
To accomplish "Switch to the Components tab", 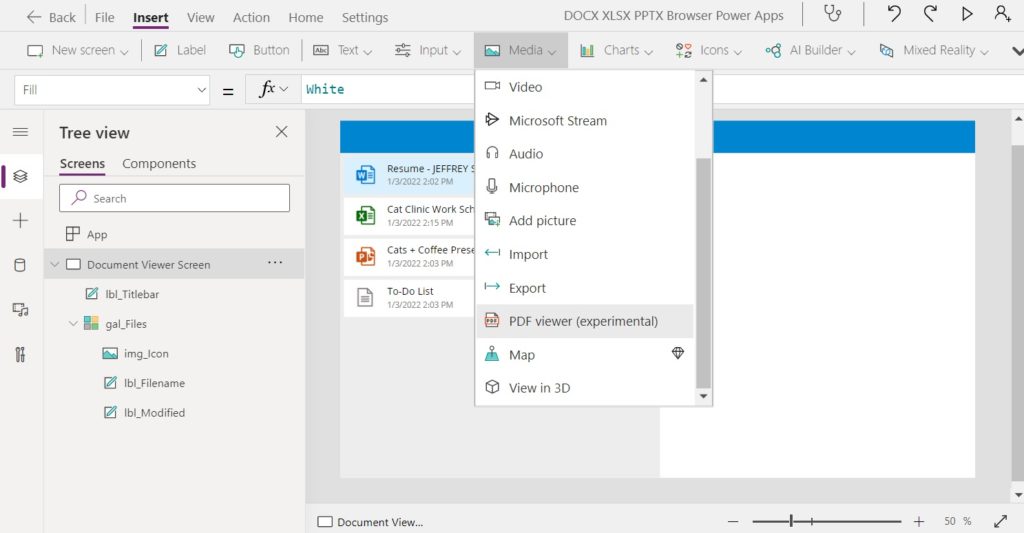I will coord(159,164).
